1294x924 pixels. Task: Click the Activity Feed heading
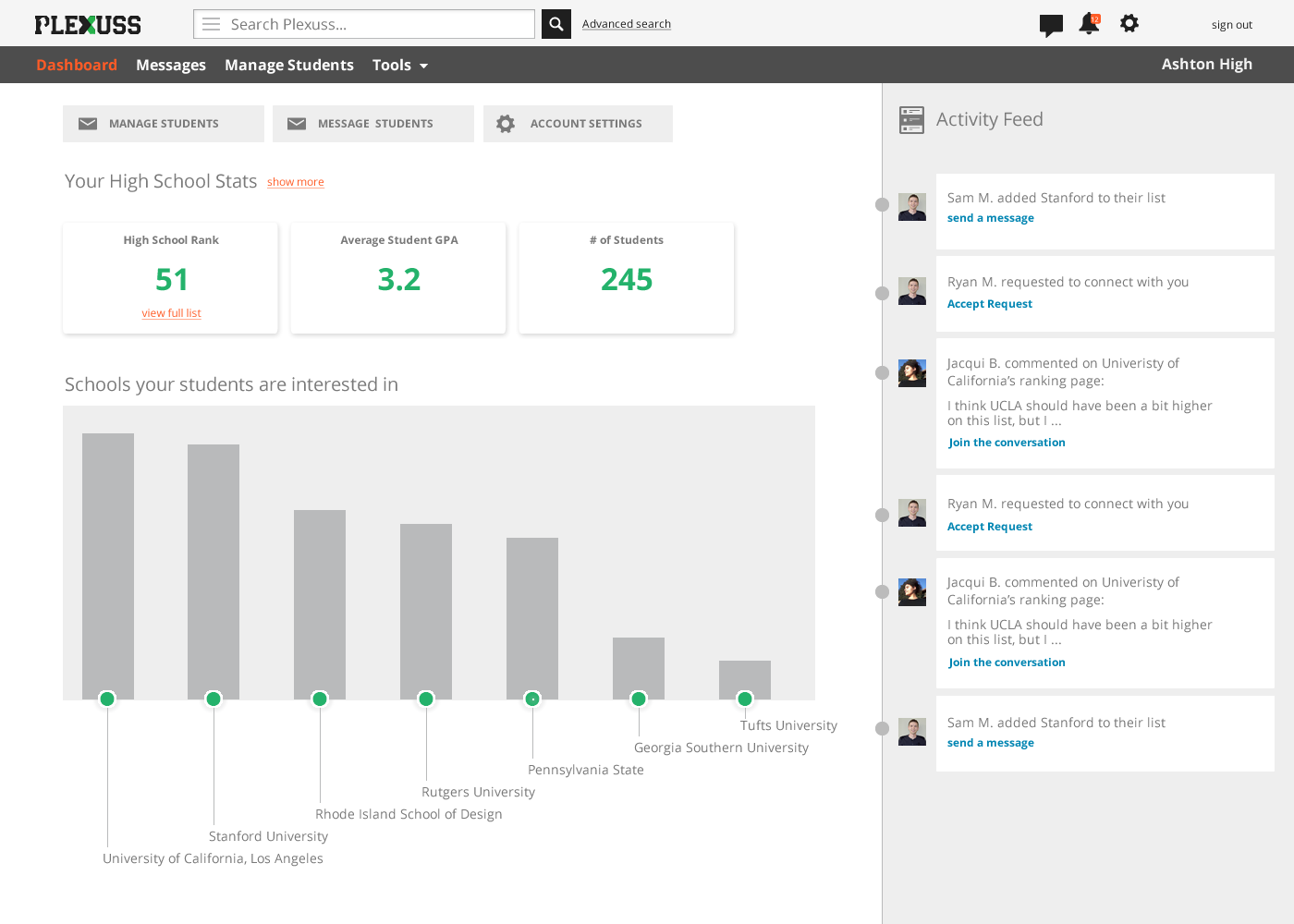click(x=990, y=119)
